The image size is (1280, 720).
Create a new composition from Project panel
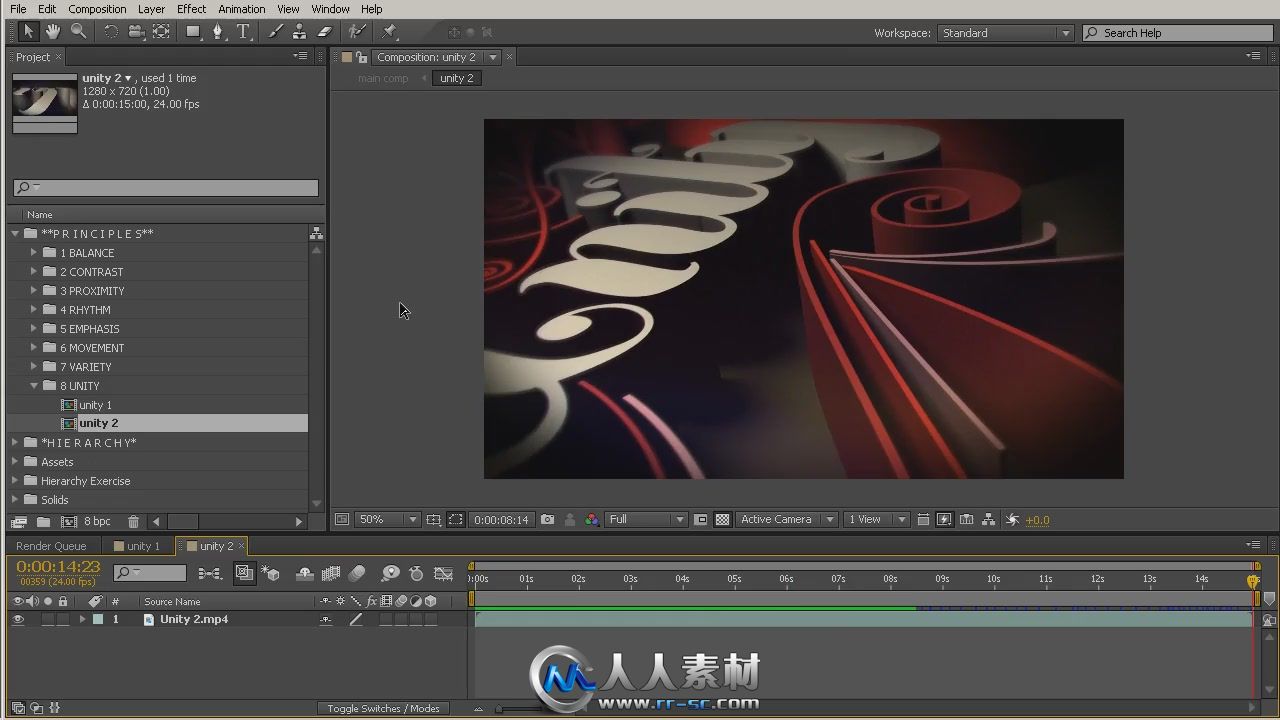pyautogui.click(x=69, y=521)
